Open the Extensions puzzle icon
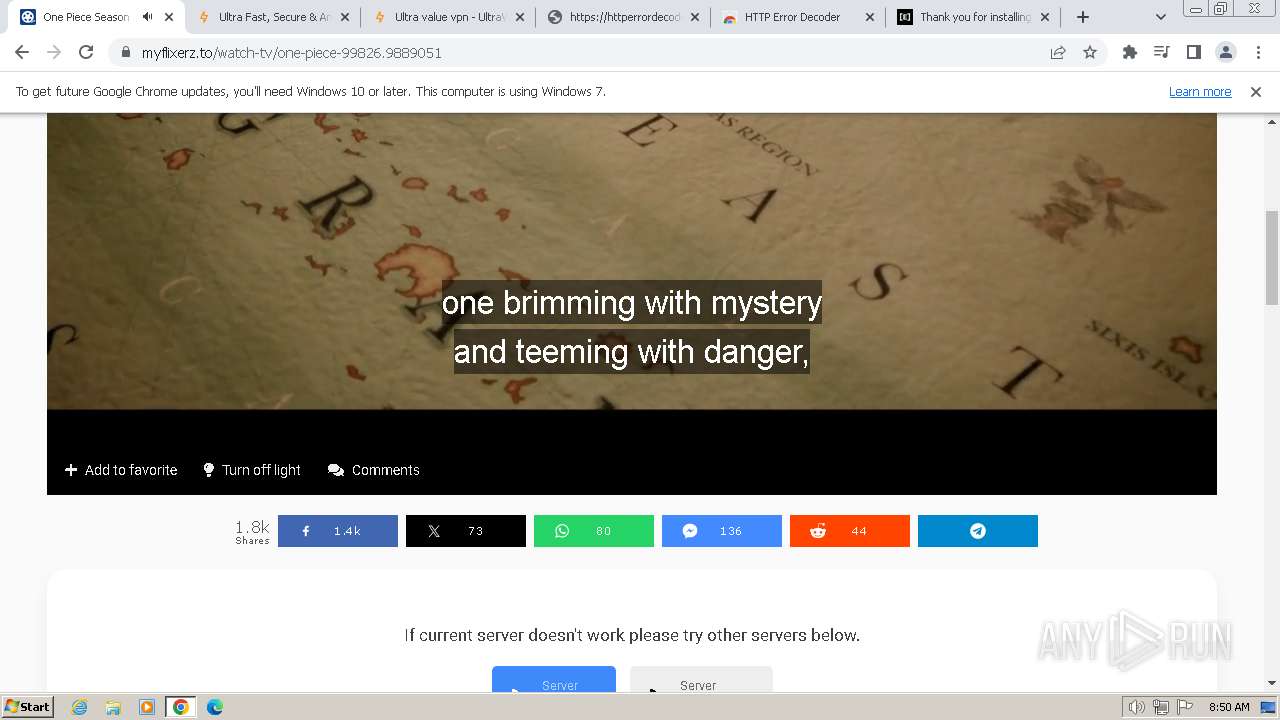This screenshot has height=720, width=1280. click(1130, 53)
